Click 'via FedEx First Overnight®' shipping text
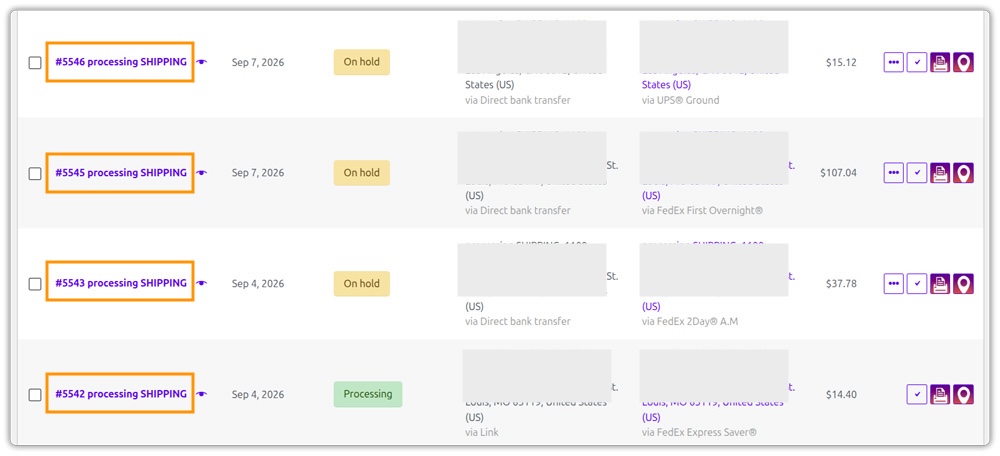 point(702,210)
